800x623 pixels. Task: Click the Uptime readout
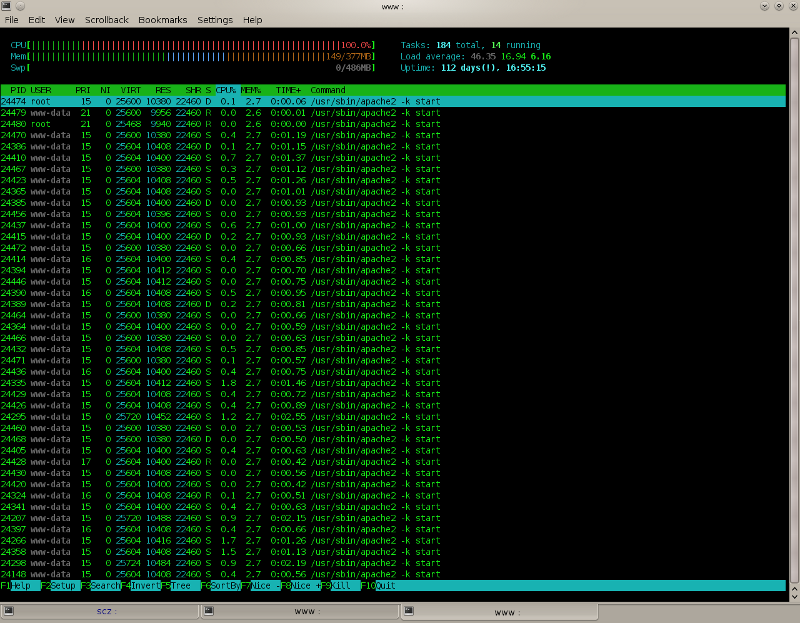(473, 68)
